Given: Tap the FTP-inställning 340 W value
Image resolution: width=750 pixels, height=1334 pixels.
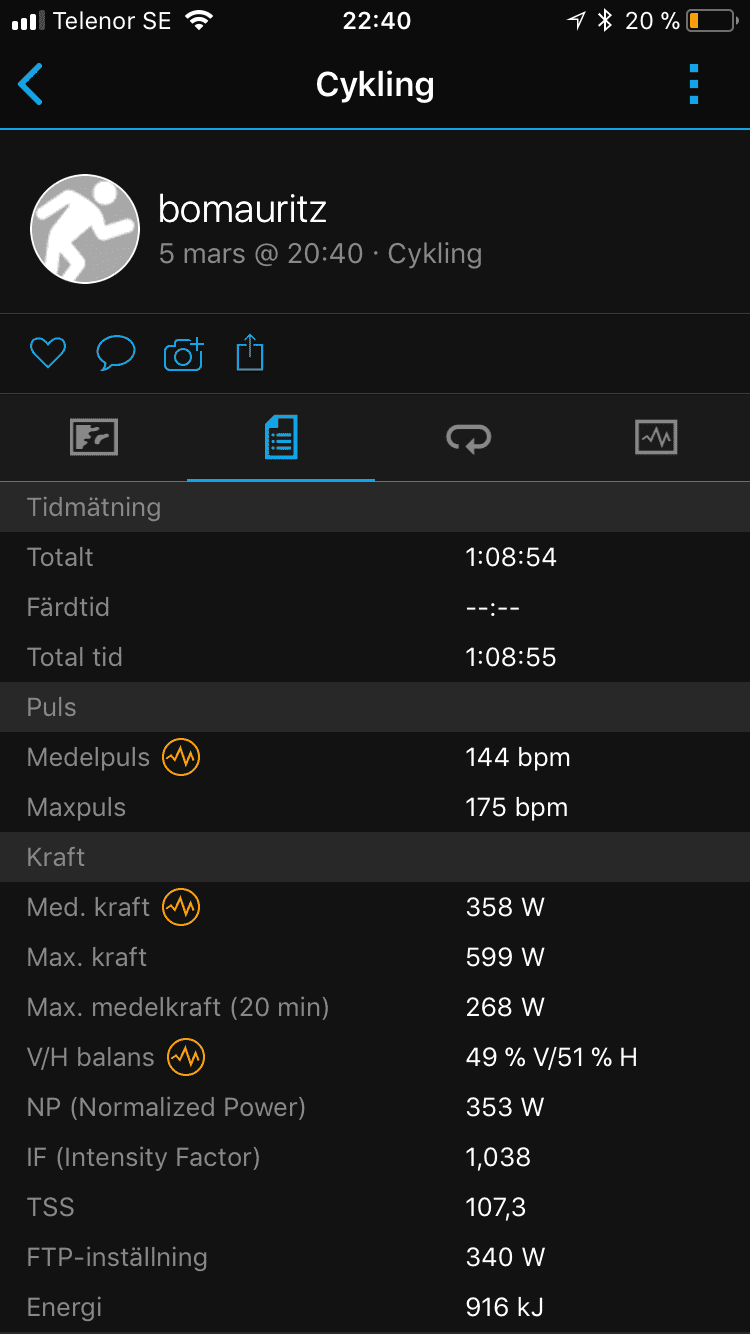Looking at the screenshot, I should click(x=505, y=1257).
